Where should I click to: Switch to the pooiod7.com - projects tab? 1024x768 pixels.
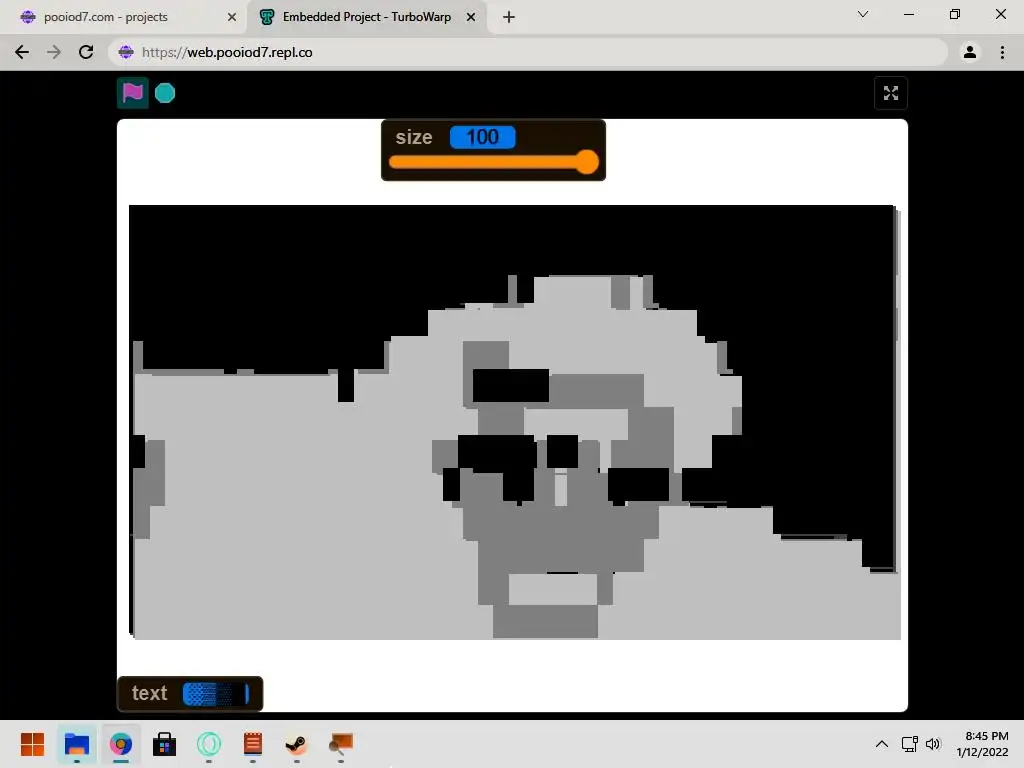pos(105,17)
